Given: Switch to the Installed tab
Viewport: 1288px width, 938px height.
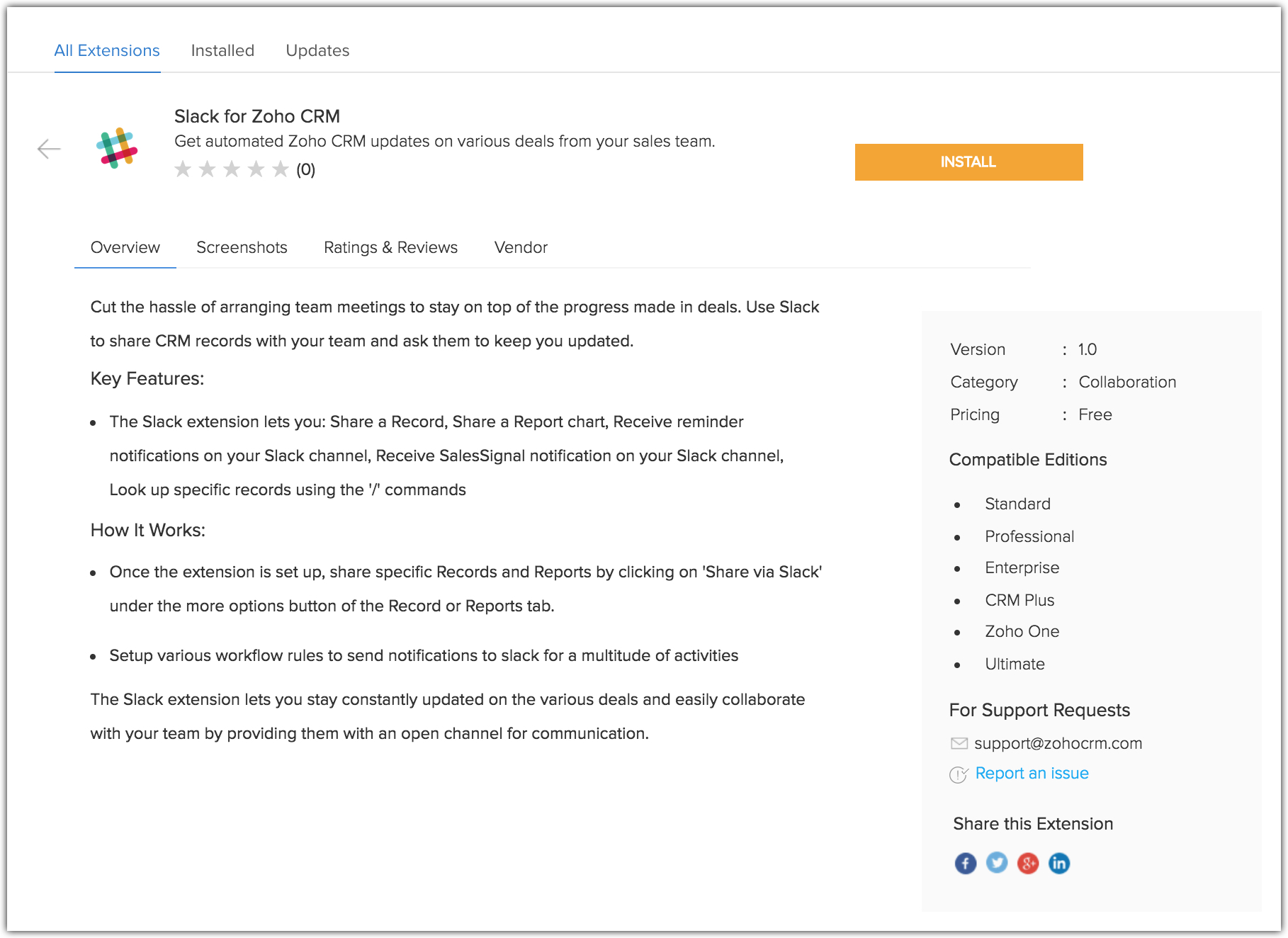Looking at the screenshot, I should coord(222,50).
